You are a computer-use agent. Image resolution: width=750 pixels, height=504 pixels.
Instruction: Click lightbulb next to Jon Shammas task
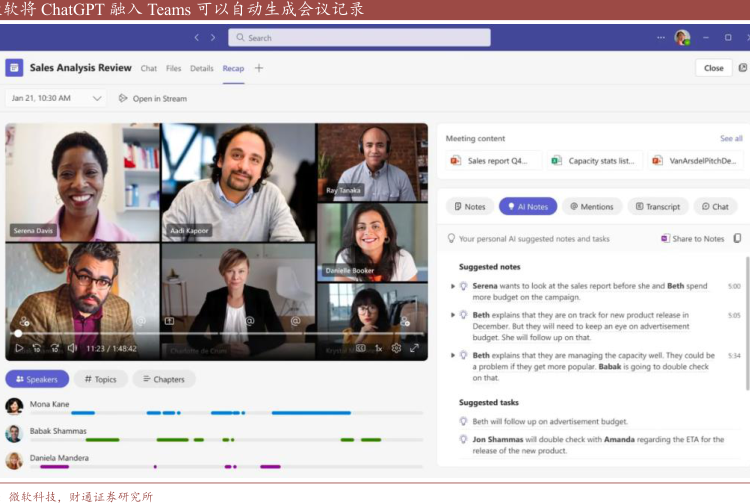pos(463,439)
